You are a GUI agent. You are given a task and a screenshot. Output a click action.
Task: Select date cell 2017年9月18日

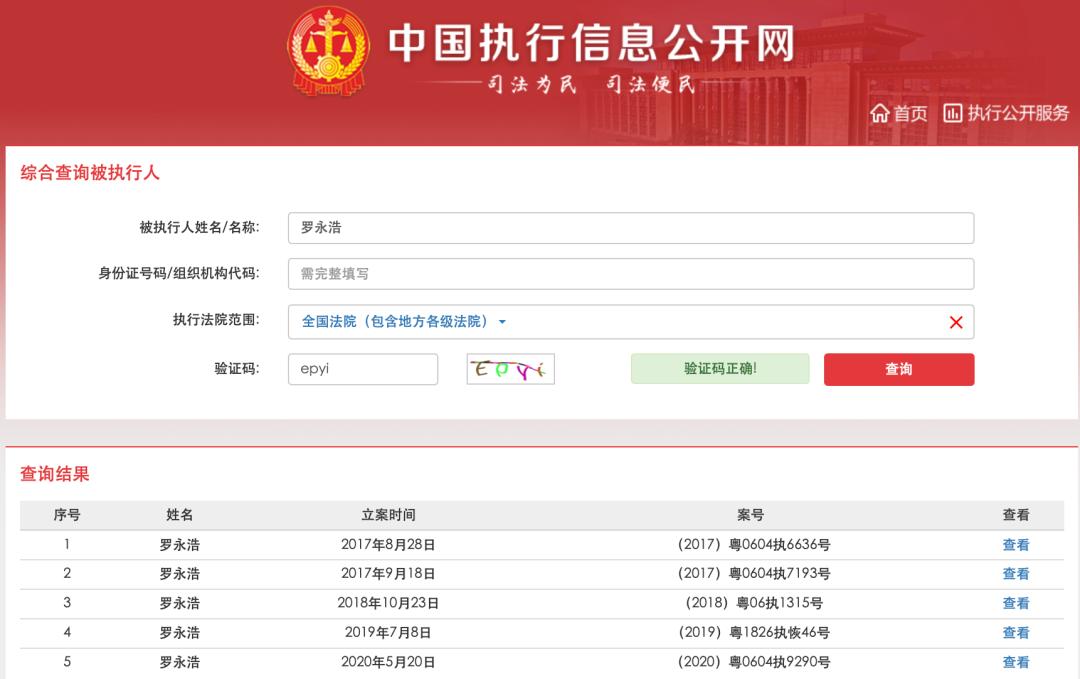(388, 574)
